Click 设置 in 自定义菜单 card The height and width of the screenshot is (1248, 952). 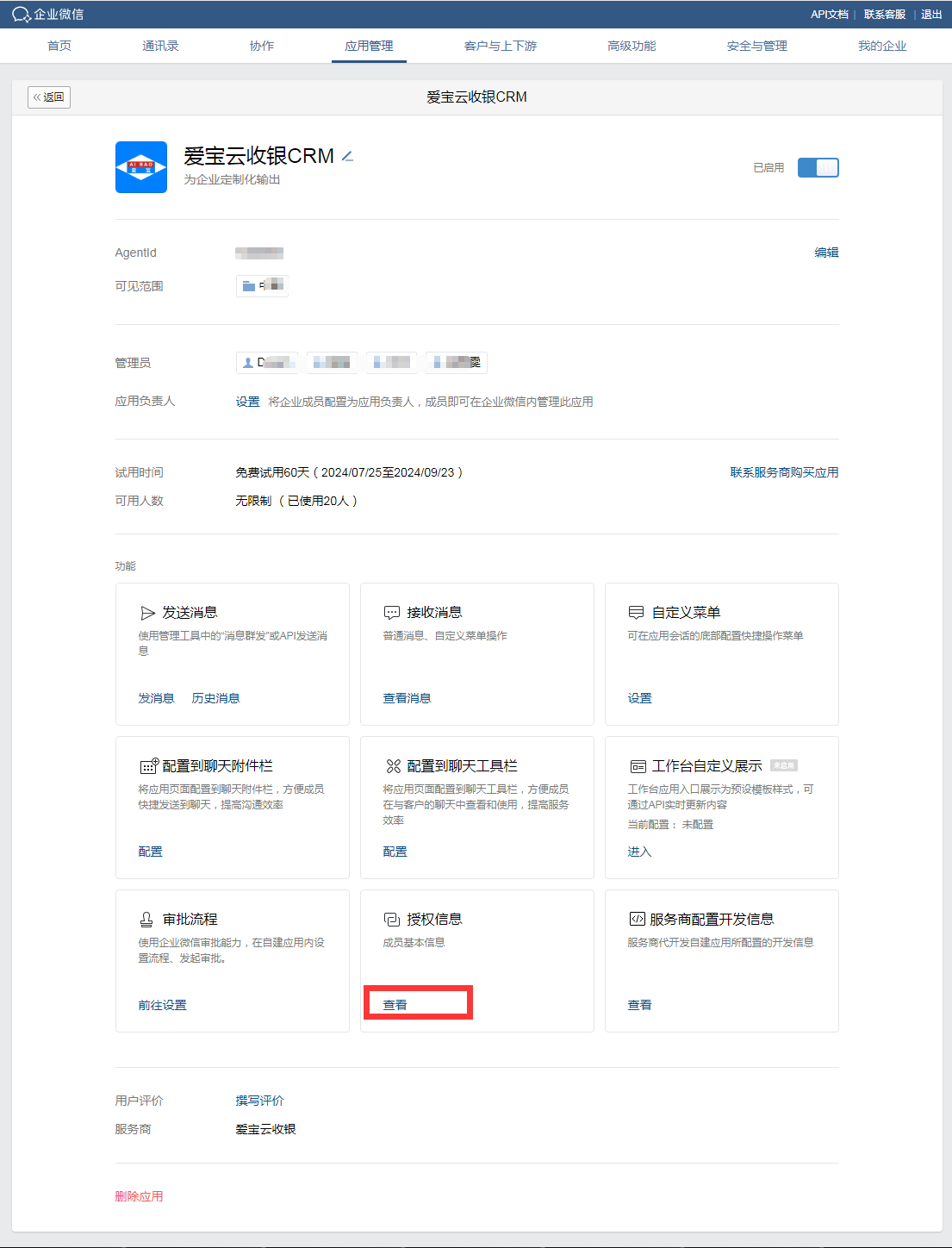click(x=639, y=698)
